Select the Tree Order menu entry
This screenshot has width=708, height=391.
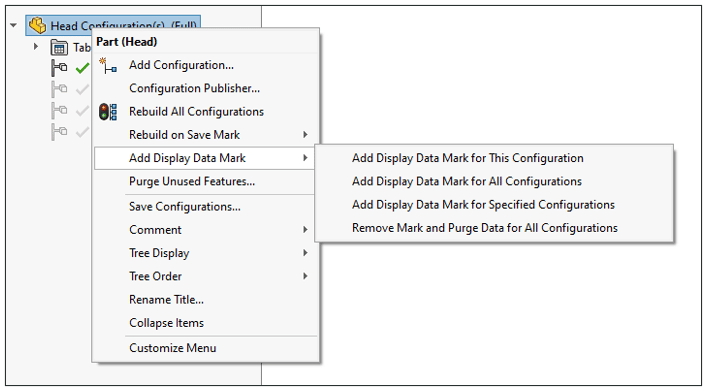pyautogui.click(x=155, y=276)
